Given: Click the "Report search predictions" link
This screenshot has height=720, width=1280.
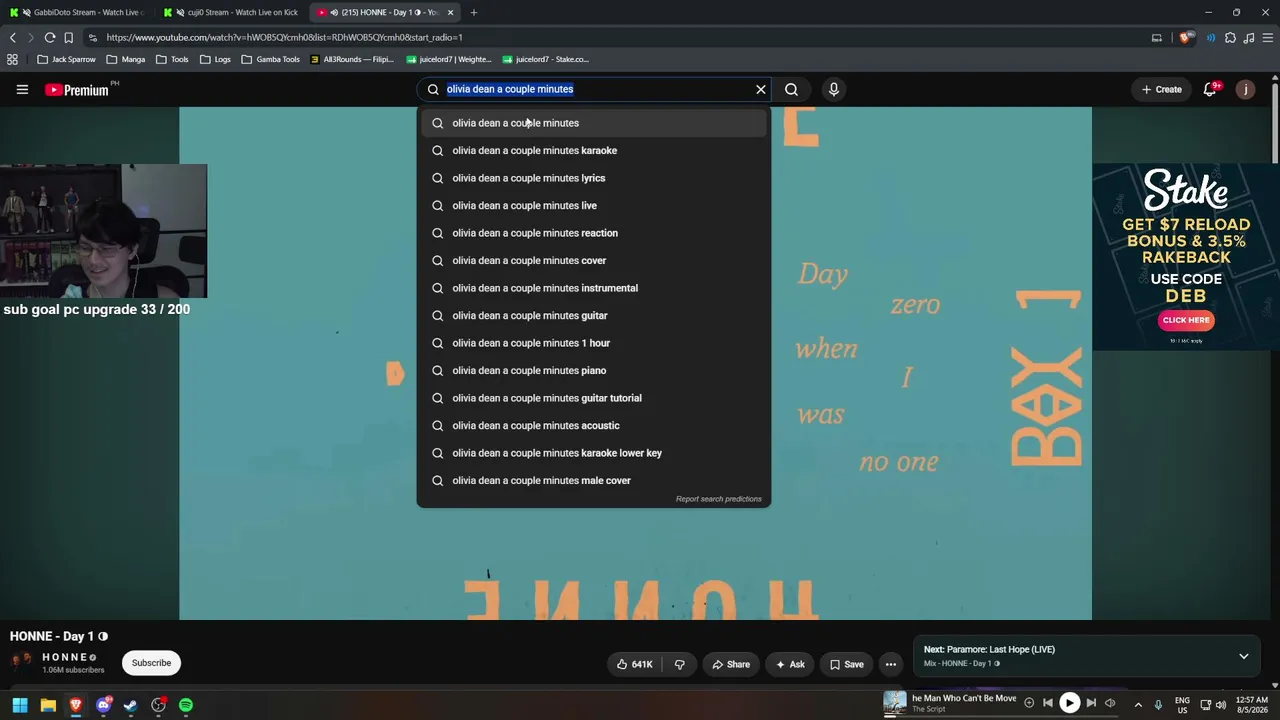Looking at the screenshot, I should point(718,499).
